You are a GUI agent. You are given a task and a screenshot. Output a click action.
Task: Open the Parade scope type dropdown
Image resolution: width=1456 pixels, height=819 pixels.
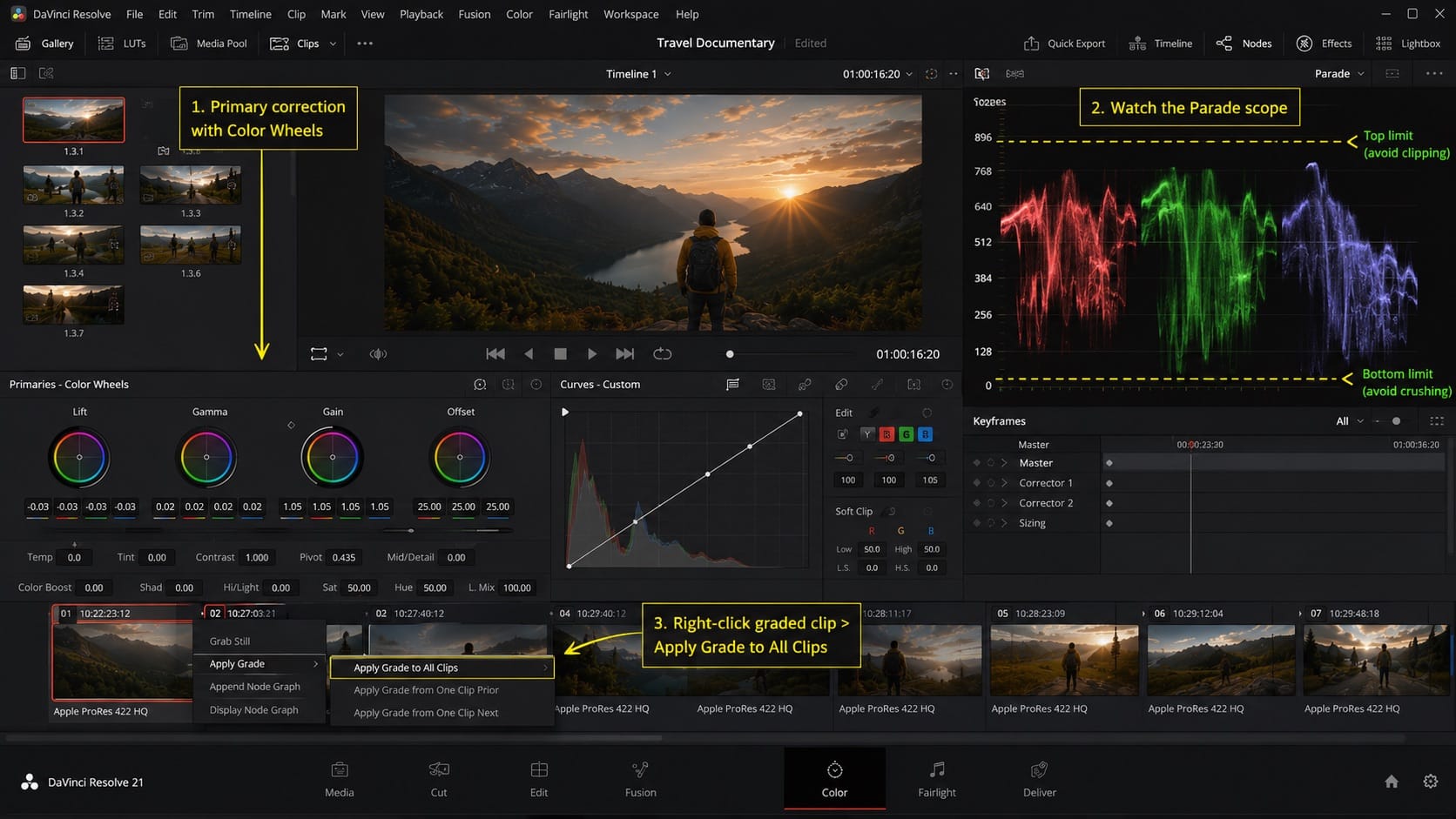1339,74
